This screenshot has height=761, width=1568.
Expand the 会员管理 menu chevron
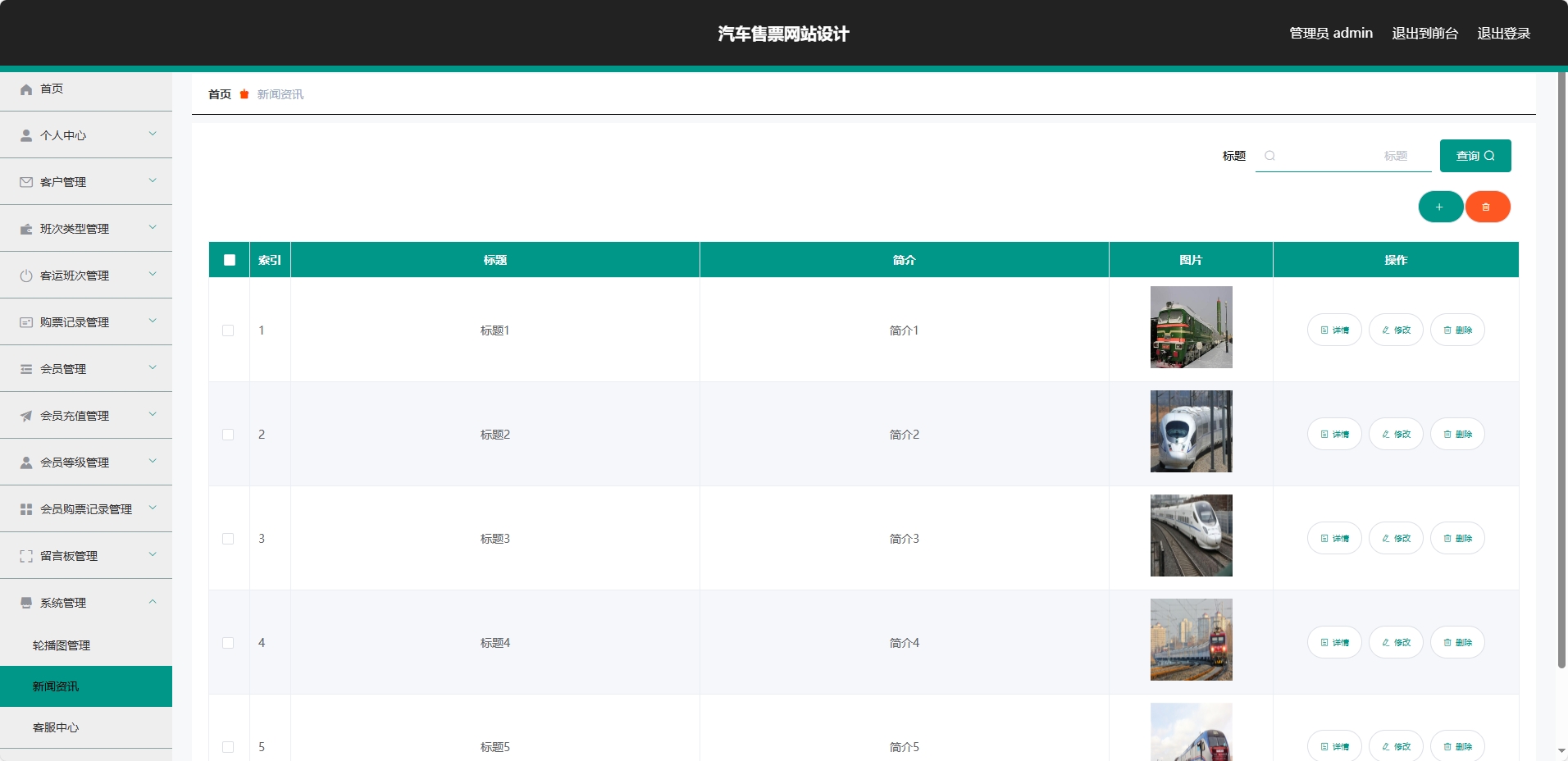click(x=153, y=367)
